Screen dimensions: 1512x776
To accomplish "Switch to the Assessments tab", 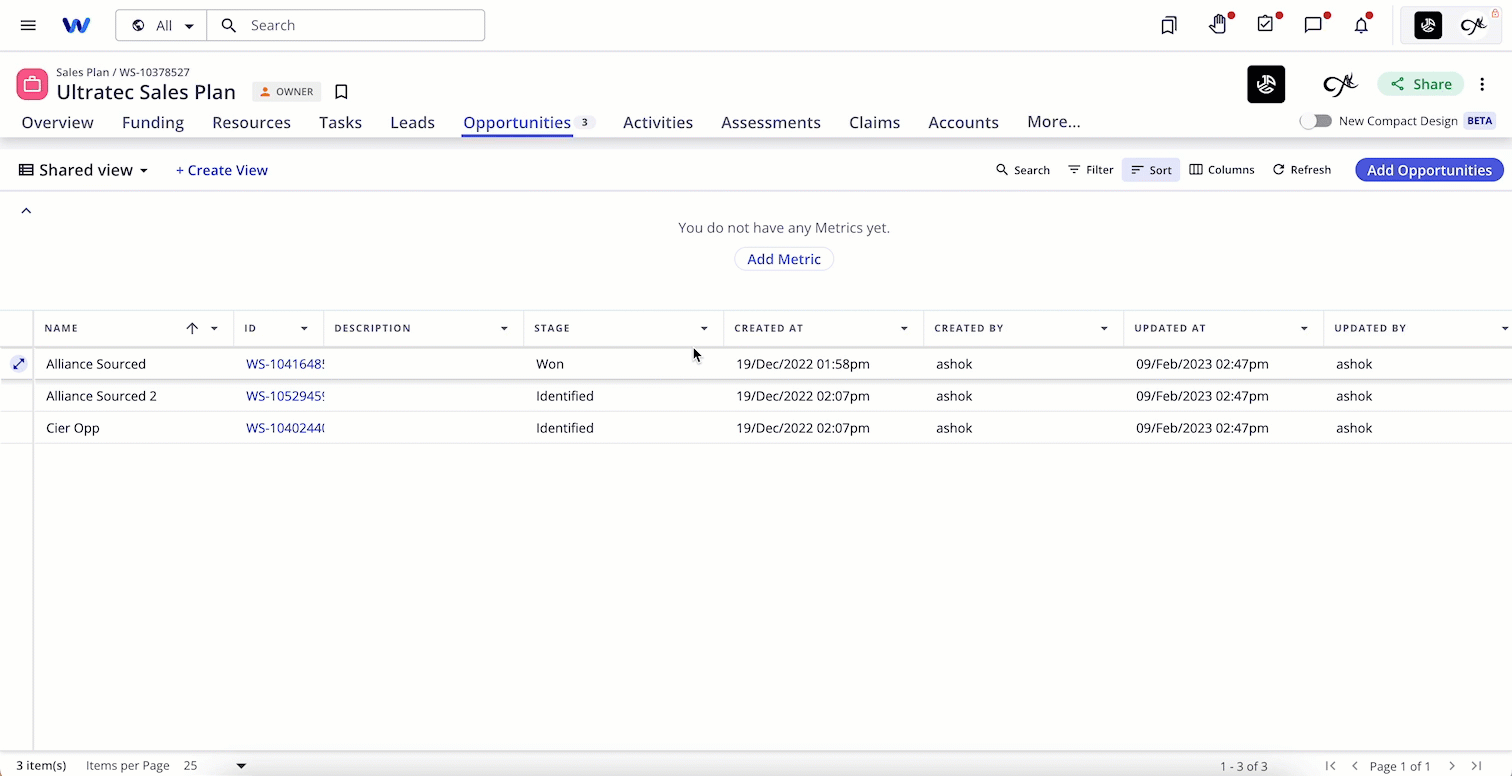I will 771,122.
